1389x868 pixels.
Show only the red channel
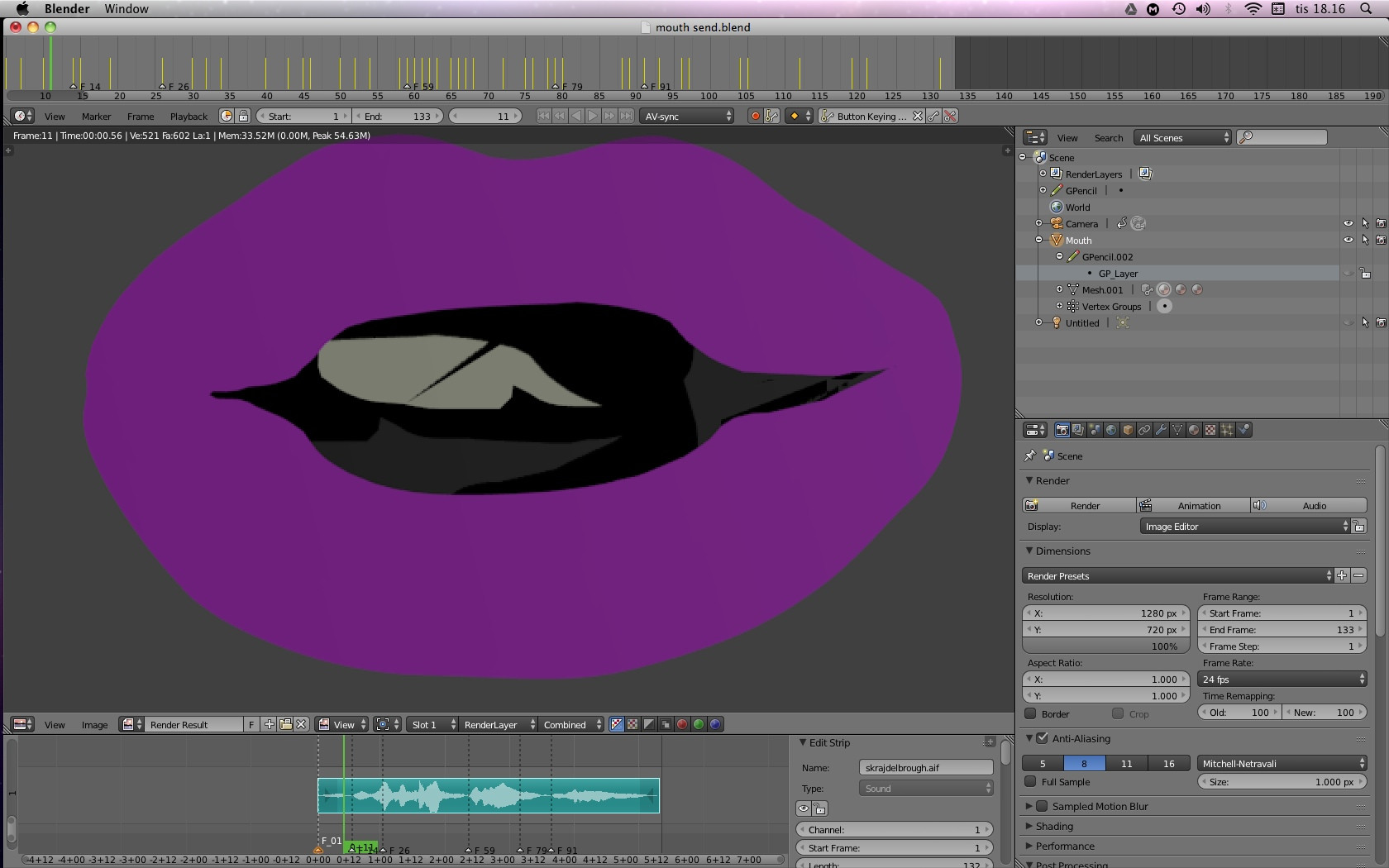coord(682,725)
